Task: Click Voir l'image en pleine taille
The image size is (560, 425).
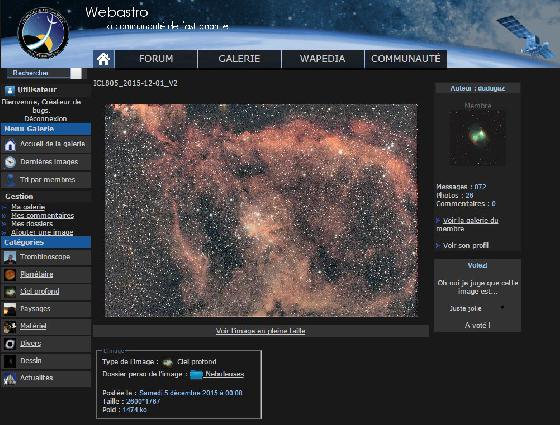Action: pos(260,331)
